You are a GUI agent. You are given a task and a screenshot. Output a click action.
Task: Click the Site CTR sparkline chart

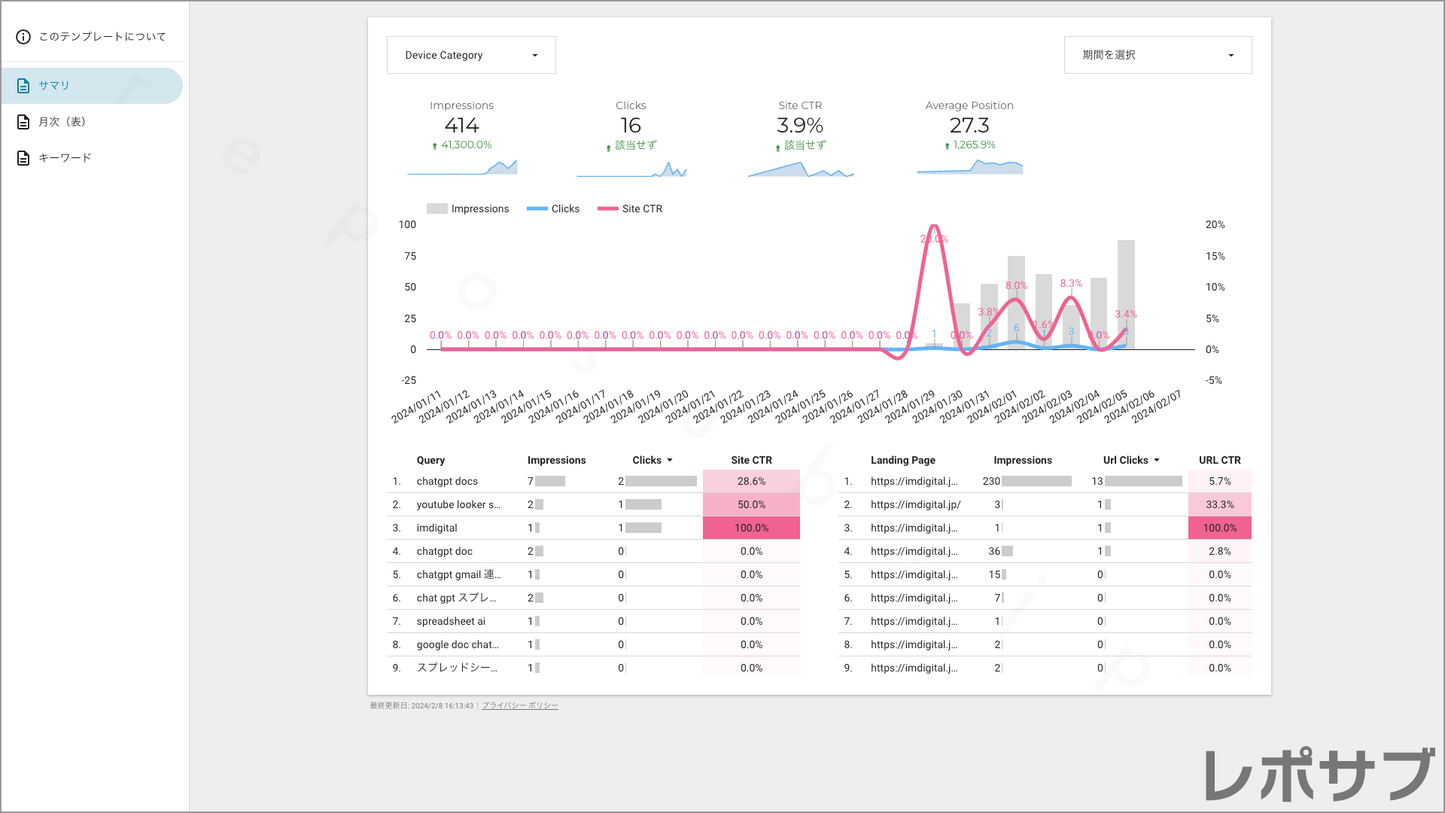tap(800, 170)
